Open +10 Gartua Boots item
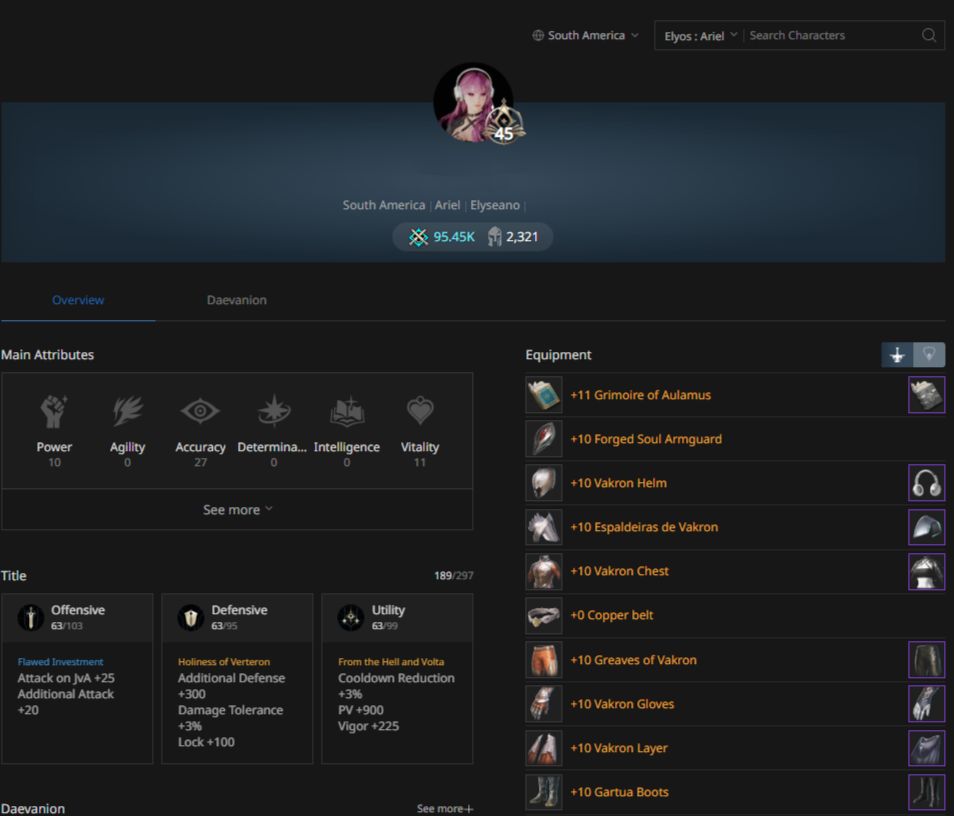954x816 pixels. pos(619,792)
